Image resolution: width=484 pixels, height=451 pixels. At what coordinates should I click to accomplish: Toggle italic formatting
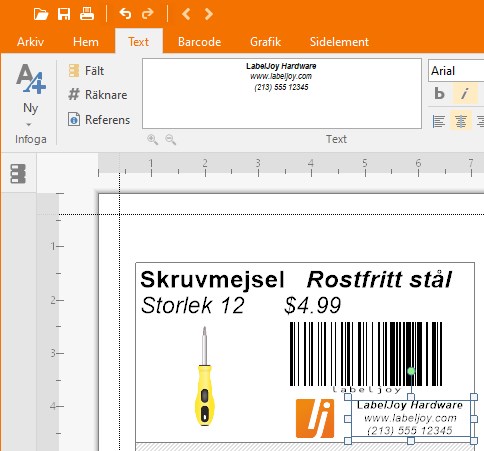click(464, 94)
